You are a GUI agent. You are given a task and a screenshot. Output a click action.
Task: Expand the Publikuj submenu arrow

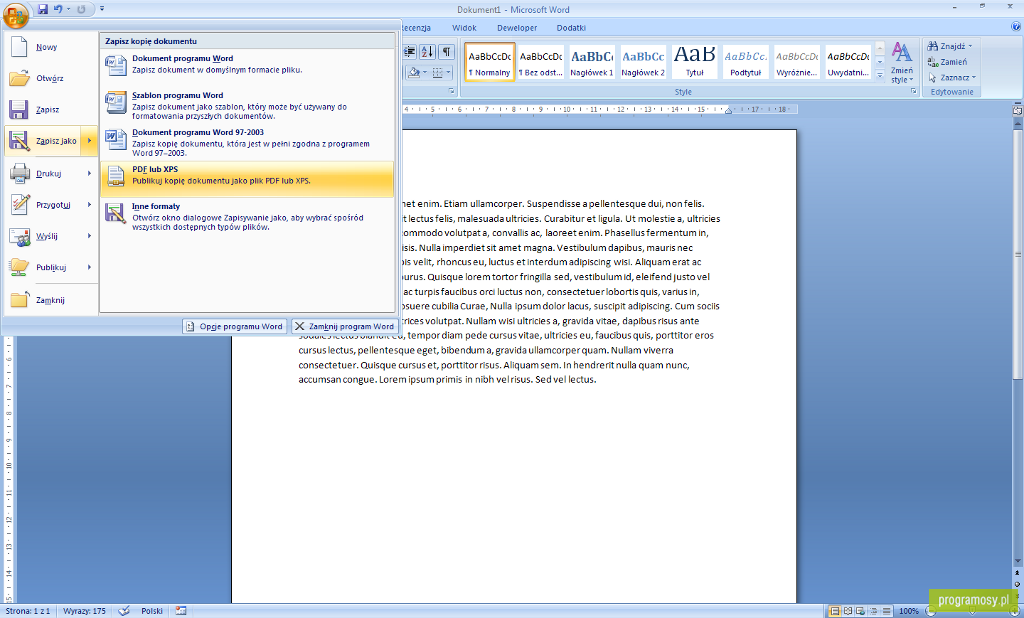[x=89, y=267]
